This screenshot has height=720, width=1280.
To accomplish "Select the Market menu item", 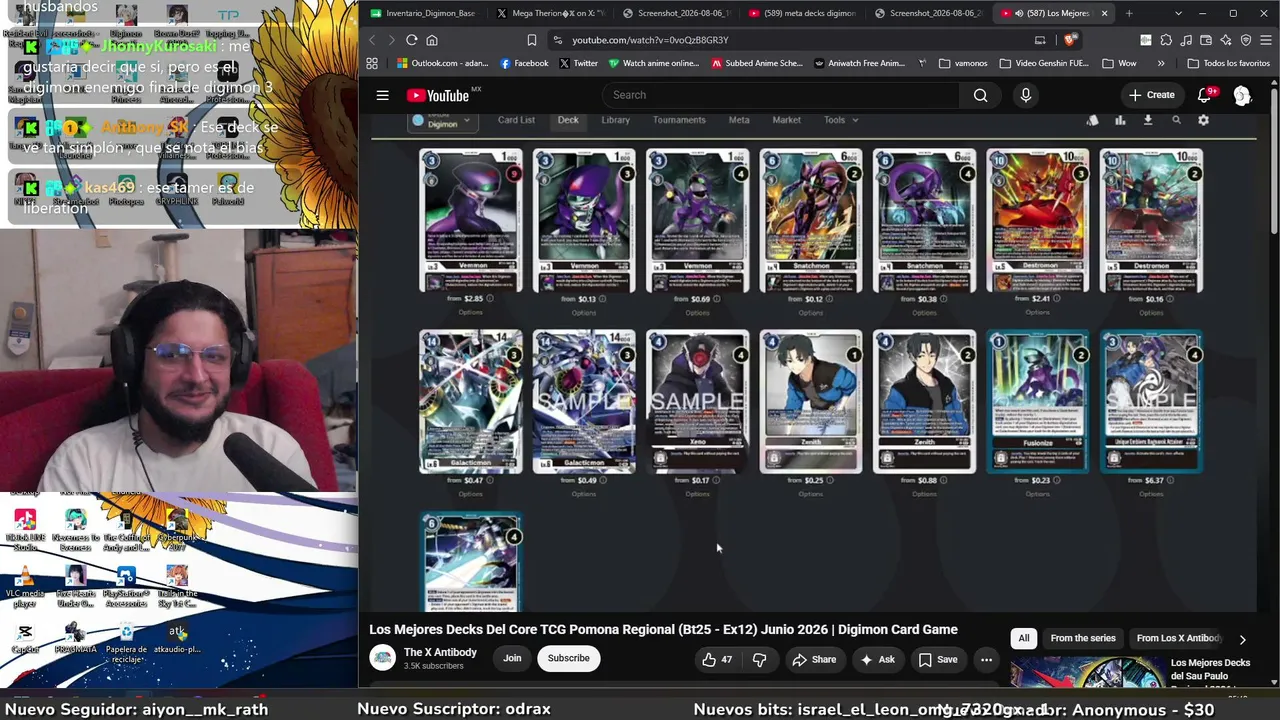I will point(786,120).
